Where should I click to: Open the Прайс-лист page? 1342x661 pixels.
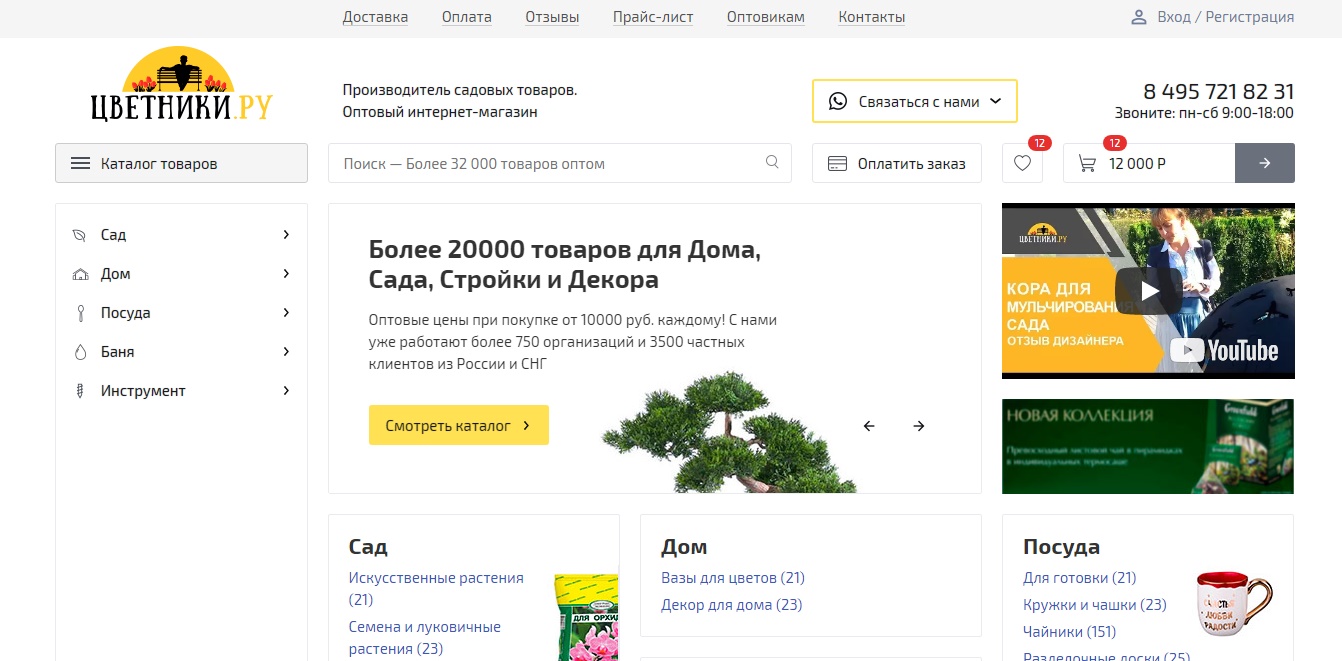click(x=653, y=17)
